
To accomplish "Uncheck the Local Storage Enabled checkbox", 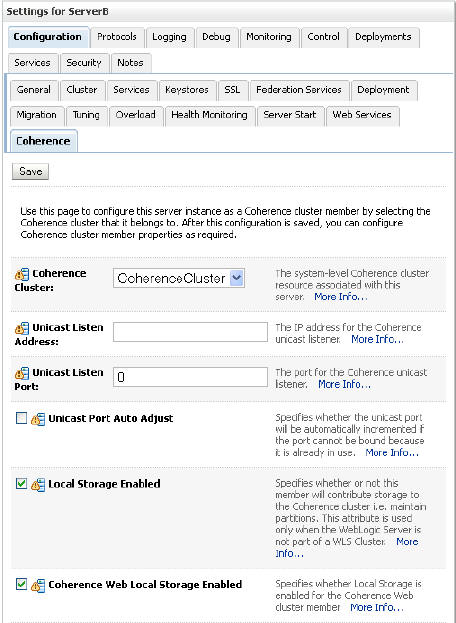I will click(x=21, y=484).
